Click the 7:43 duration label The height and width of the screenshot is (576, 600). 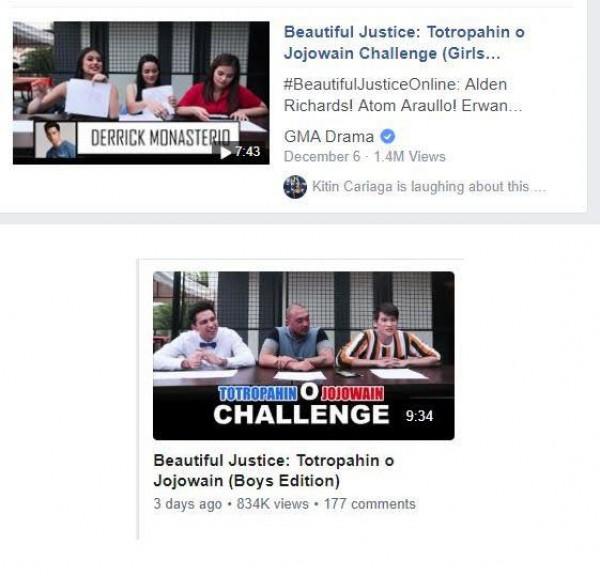(247, 152)
